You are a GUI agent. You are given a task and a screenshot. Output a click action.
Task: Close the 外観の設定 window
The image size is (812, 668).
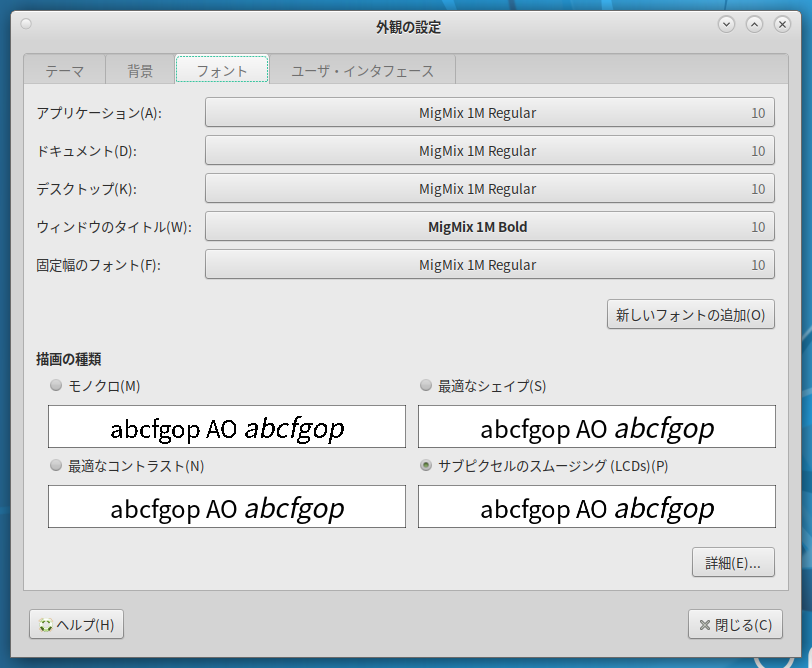click(x=782, y=24)
